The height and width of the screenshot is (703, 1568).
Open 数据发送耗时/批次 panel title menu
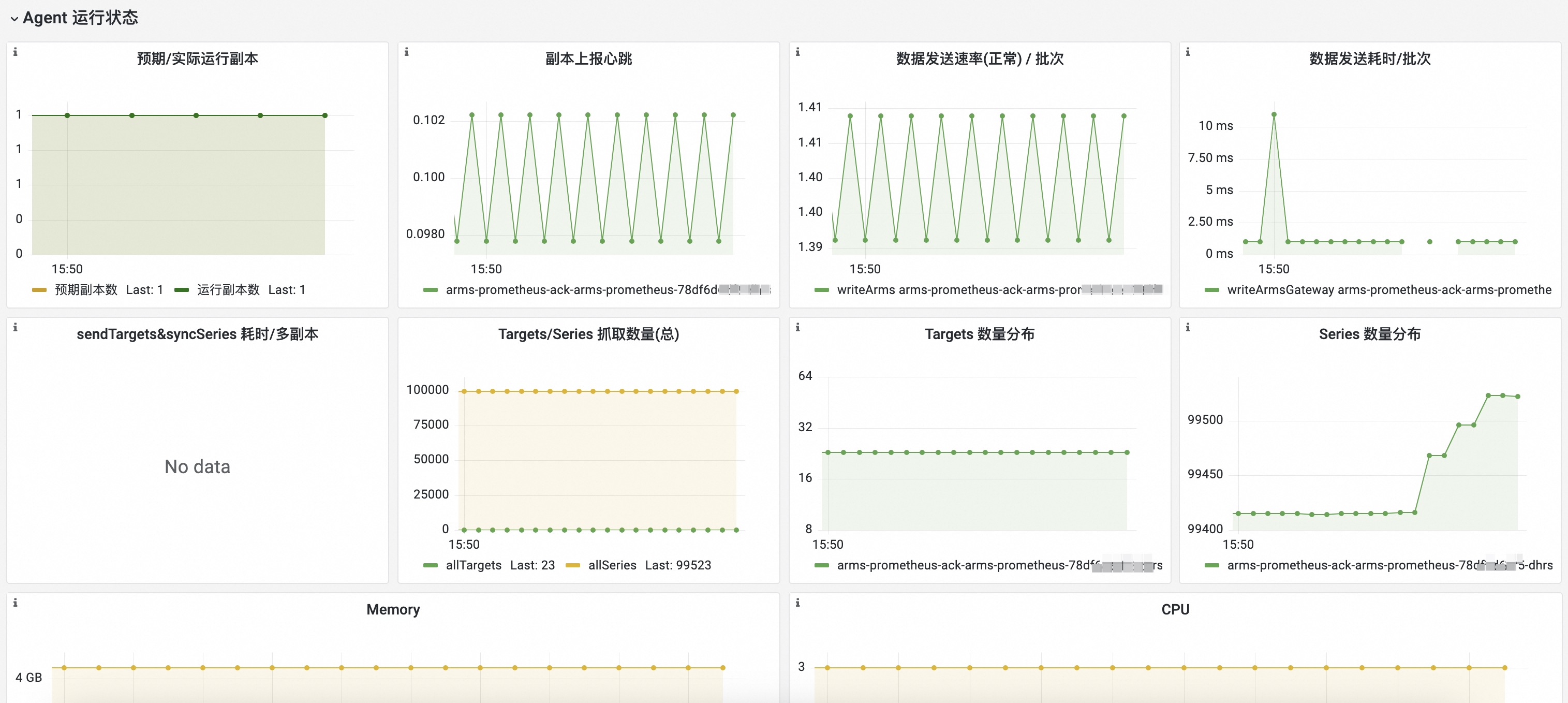tap(1370, 58)
